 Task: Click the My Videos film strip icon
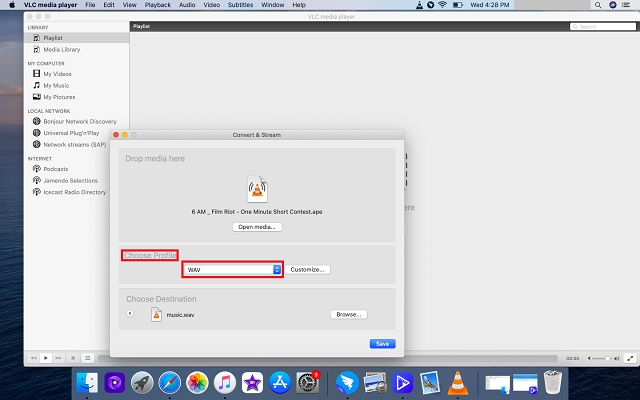36,73
